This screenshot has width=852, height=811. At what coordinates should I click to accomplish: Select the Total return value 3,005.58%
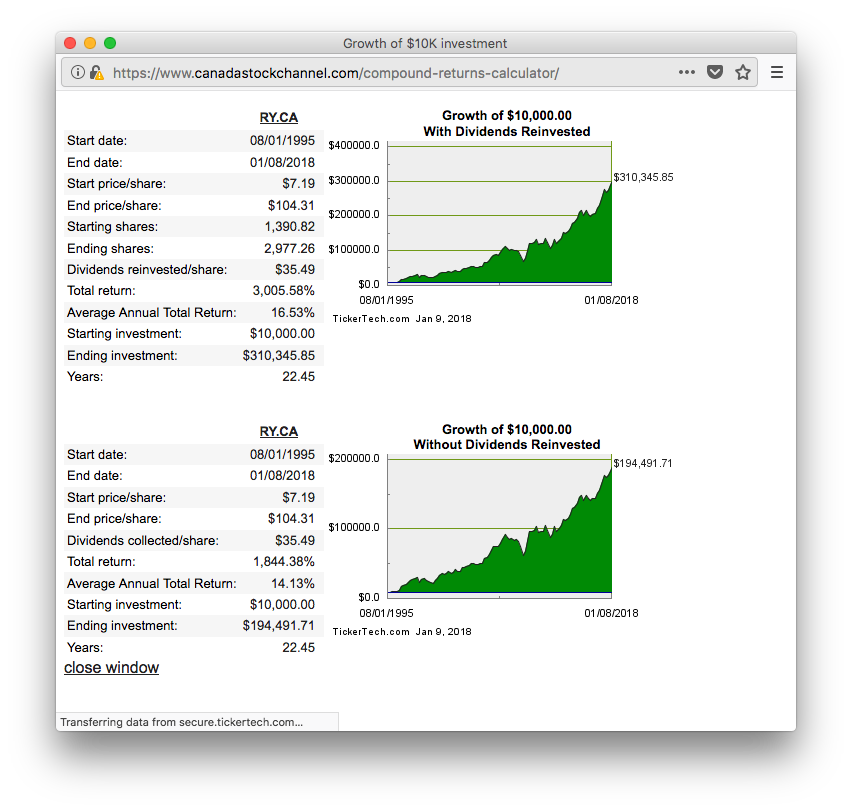284,291
